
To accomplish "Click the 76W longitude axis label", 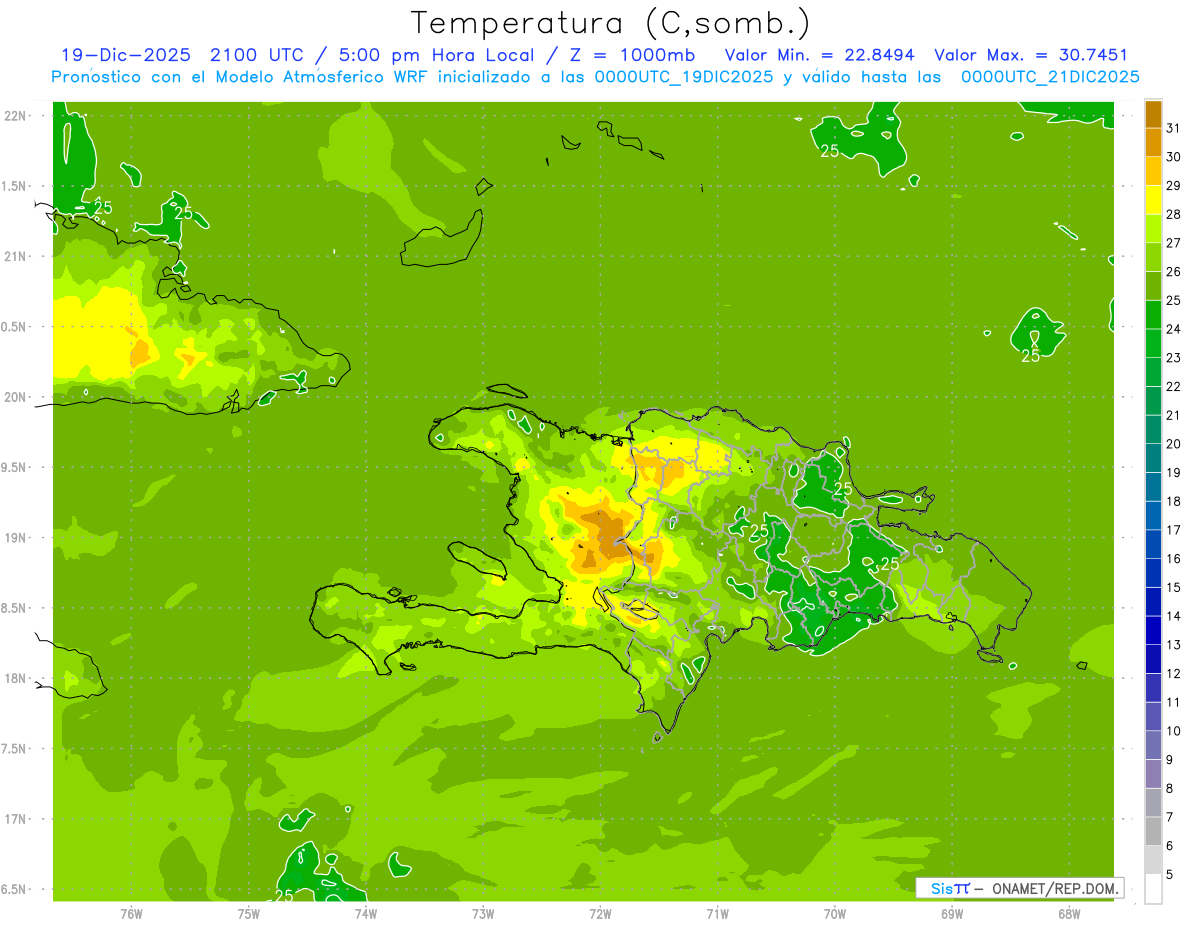I will tap(131, 913).
